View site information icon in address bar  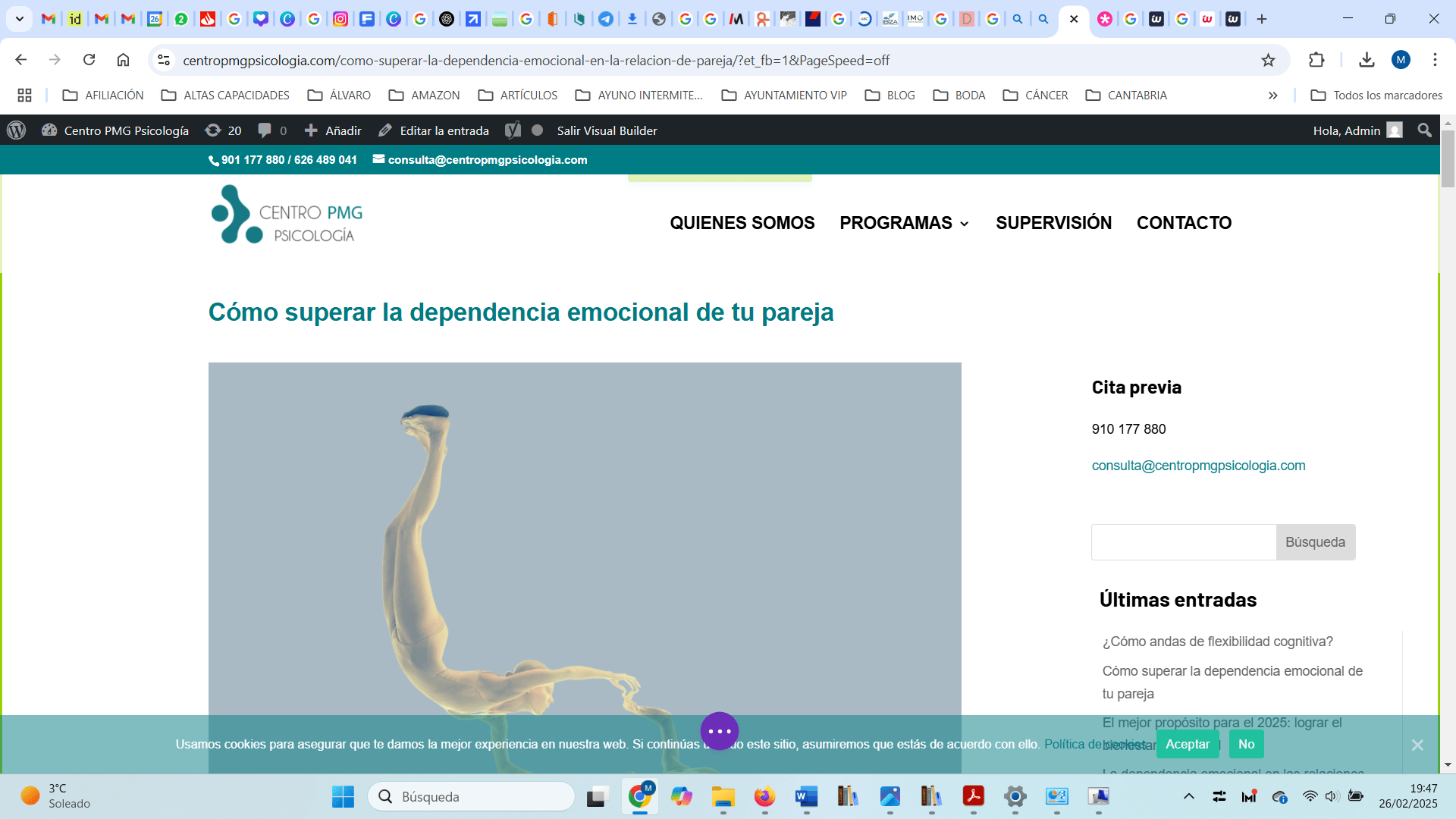[x=164, y=60]
